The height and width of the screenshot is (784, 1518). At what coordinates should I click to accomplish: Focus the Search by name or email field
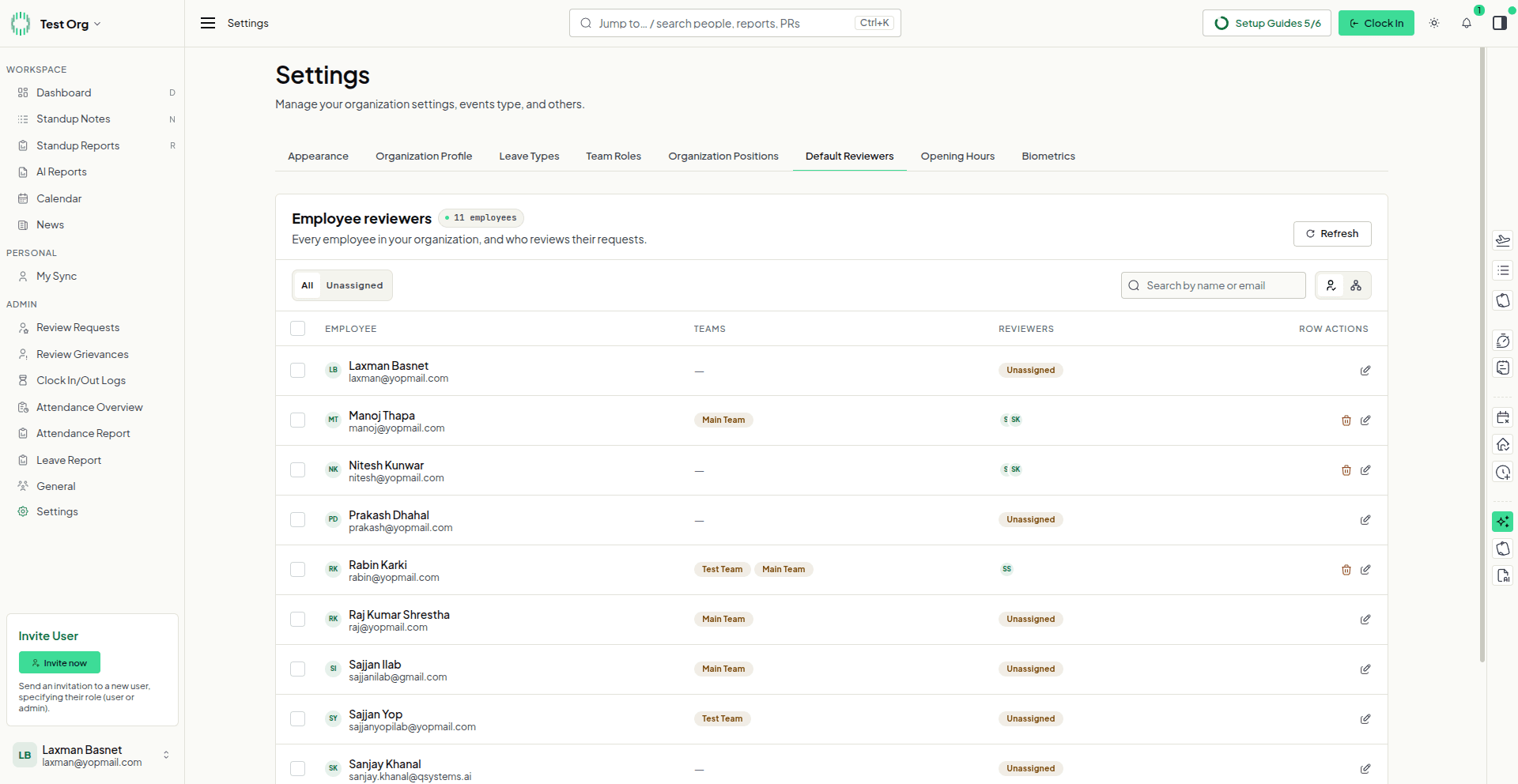1213,285
